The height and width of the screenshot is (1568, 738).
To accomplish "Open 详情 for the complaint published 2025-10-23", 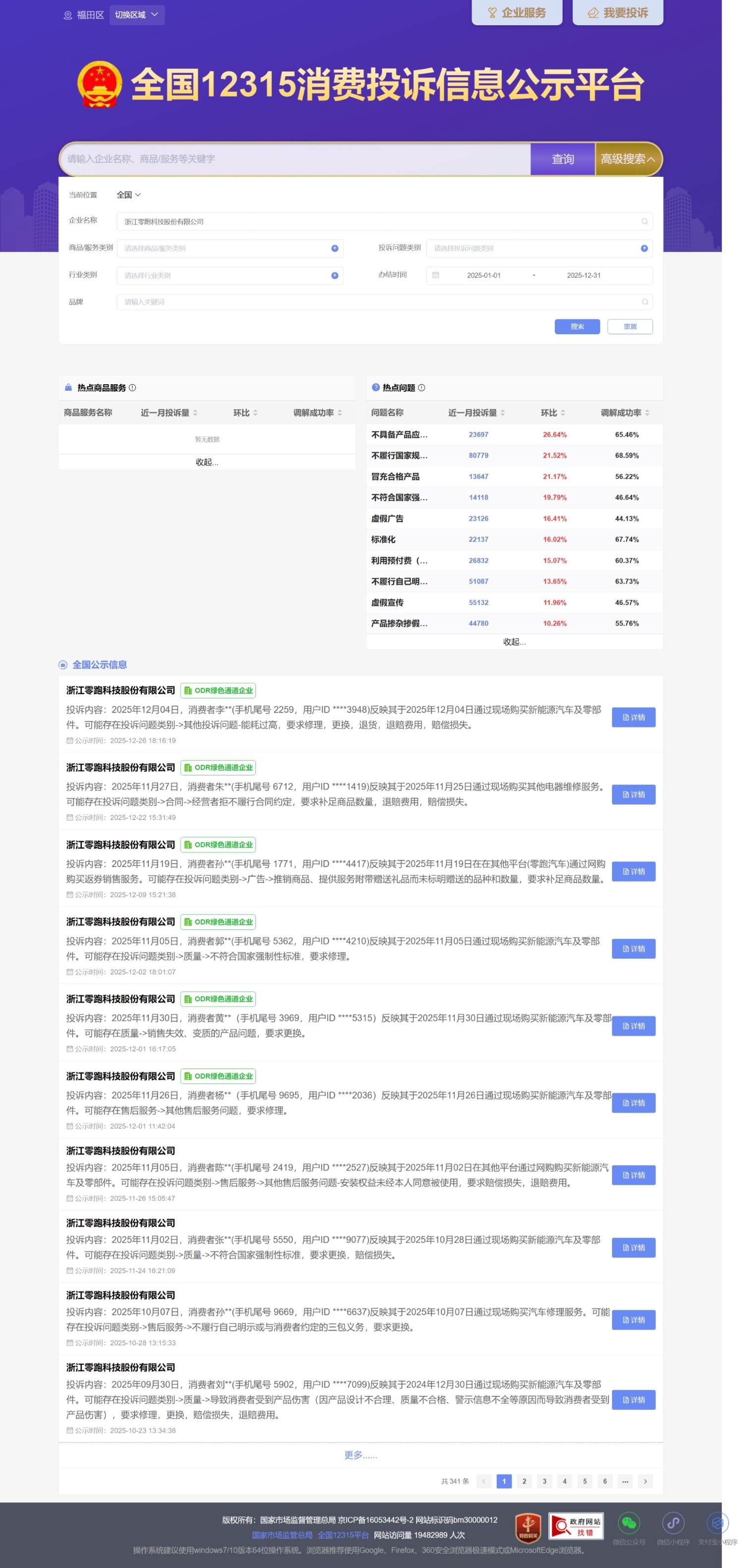I will [633, 1399].
